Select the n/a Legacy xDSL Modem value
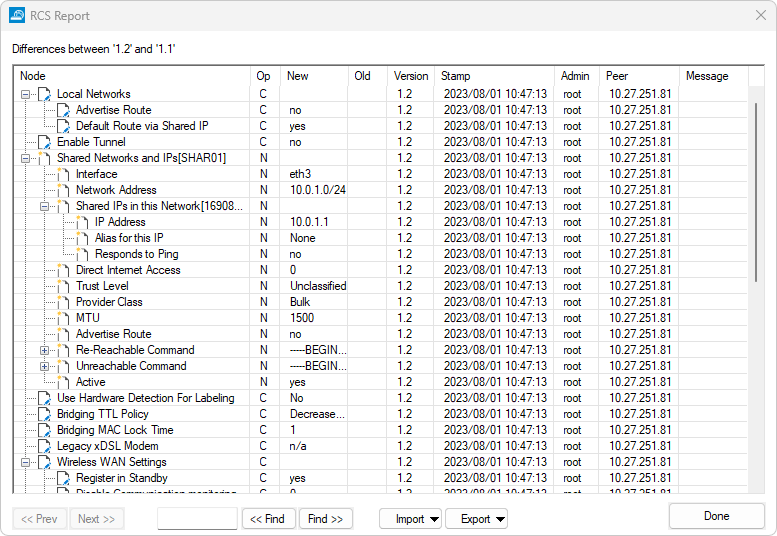Screen dimensions: 777x536 pos(298,446)
